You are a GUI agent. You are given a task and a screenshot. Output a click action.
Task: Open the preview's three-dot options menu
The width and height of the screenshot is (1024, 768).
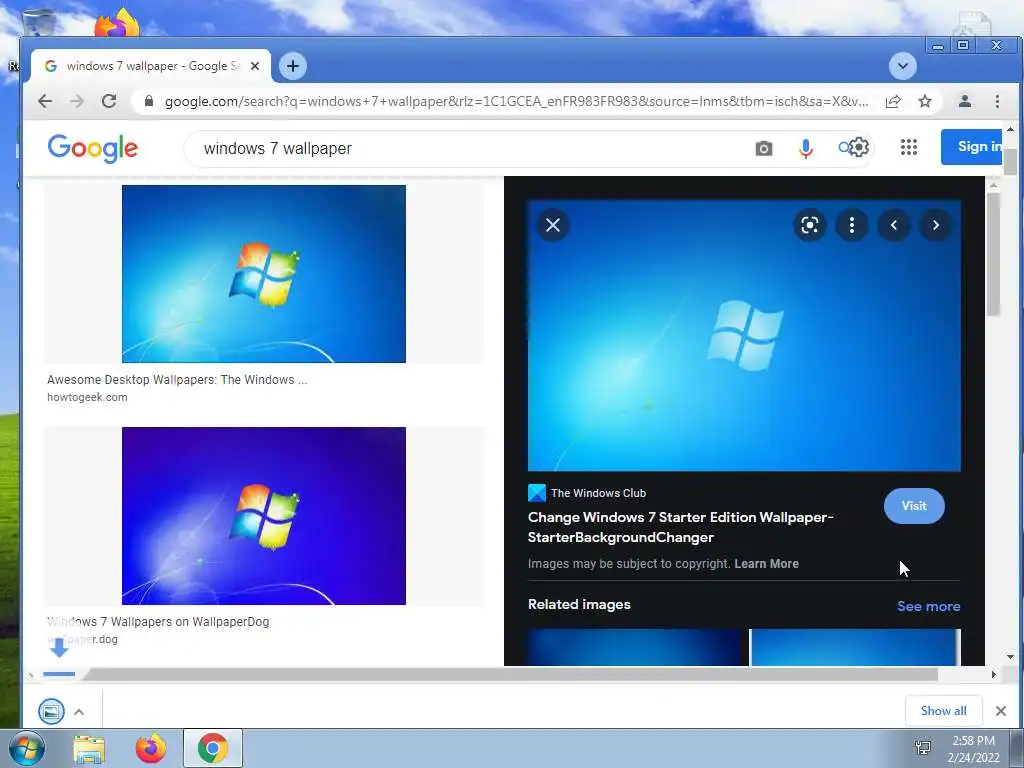pyautogui.click(x=852, y=225)
